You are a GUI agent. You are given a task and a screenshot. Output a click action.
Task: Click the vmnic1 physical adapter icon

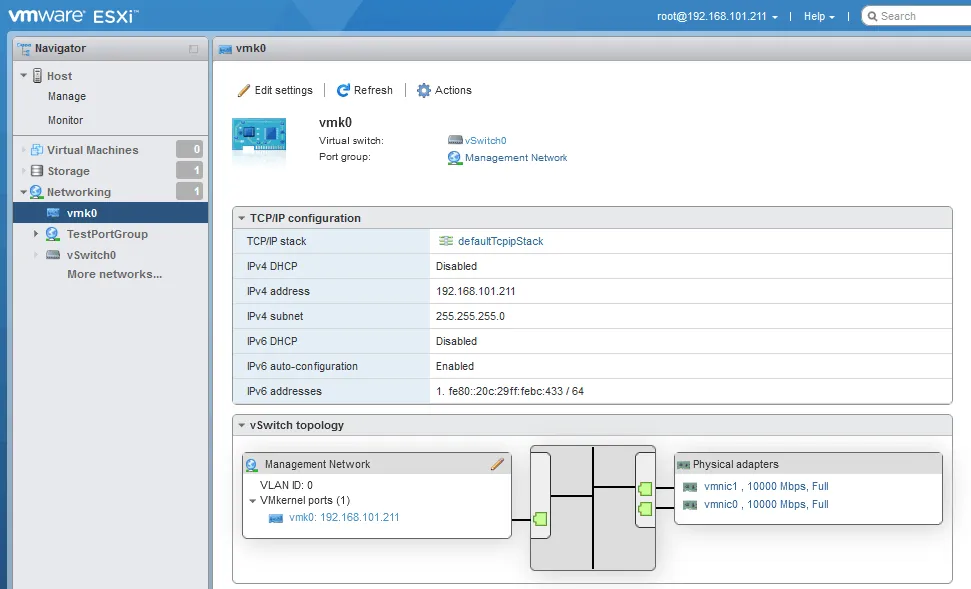690,487
